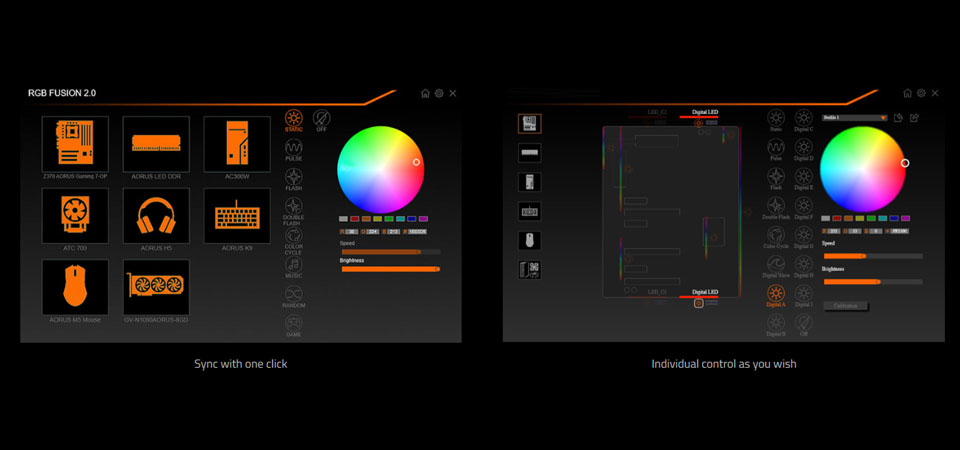Choose FLASH mode in sync window
Viewport: 960px width, 450px height.
(x=294, y=180)
